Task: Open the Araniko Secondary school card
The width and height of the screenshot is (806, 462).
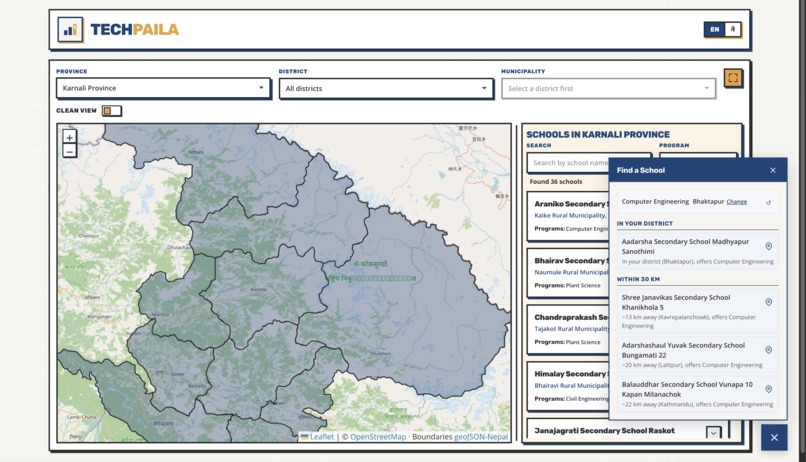Action: (x=568, y=216)
